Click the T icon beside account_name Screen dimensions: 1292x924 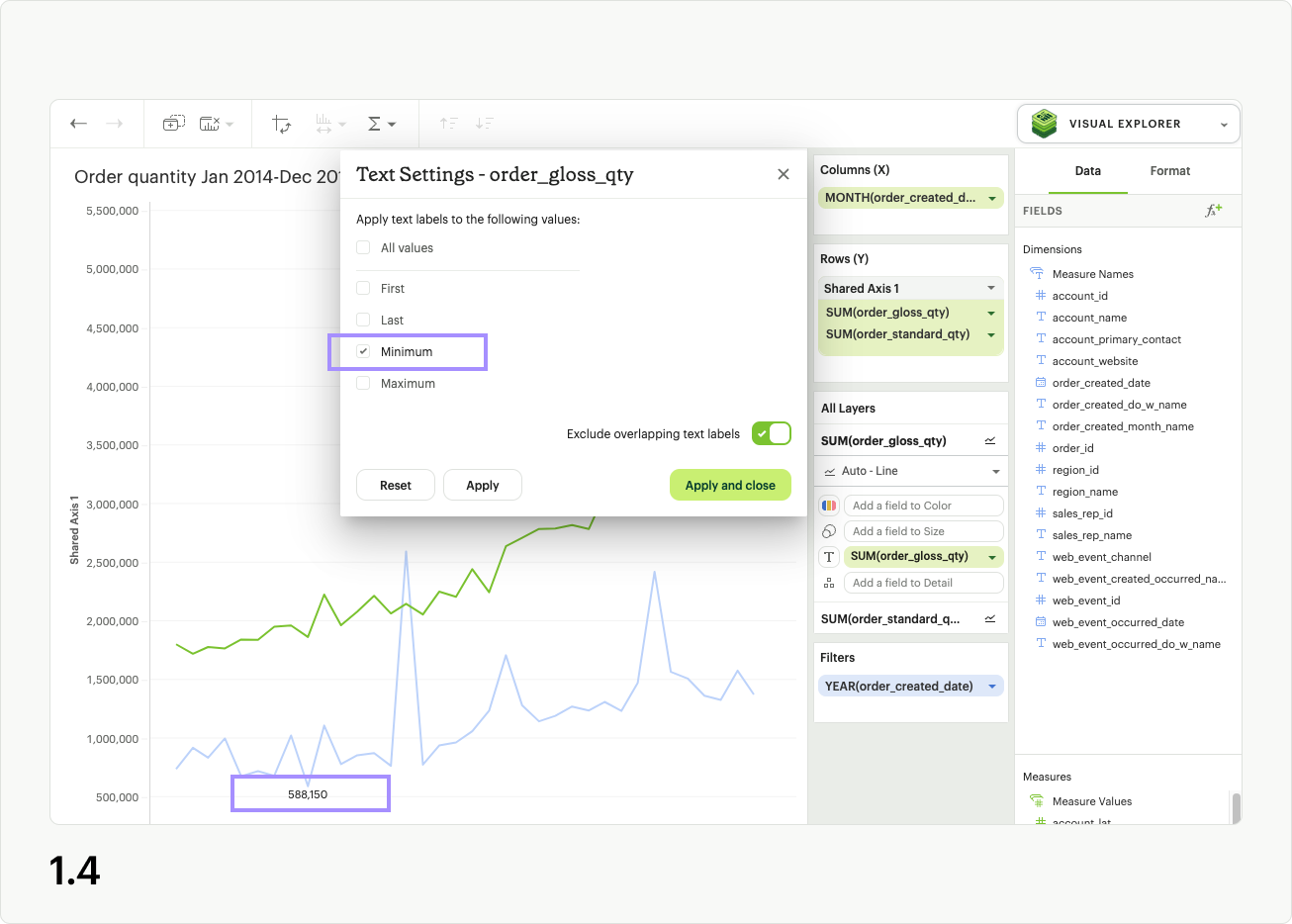click(x=1041, y=318)
